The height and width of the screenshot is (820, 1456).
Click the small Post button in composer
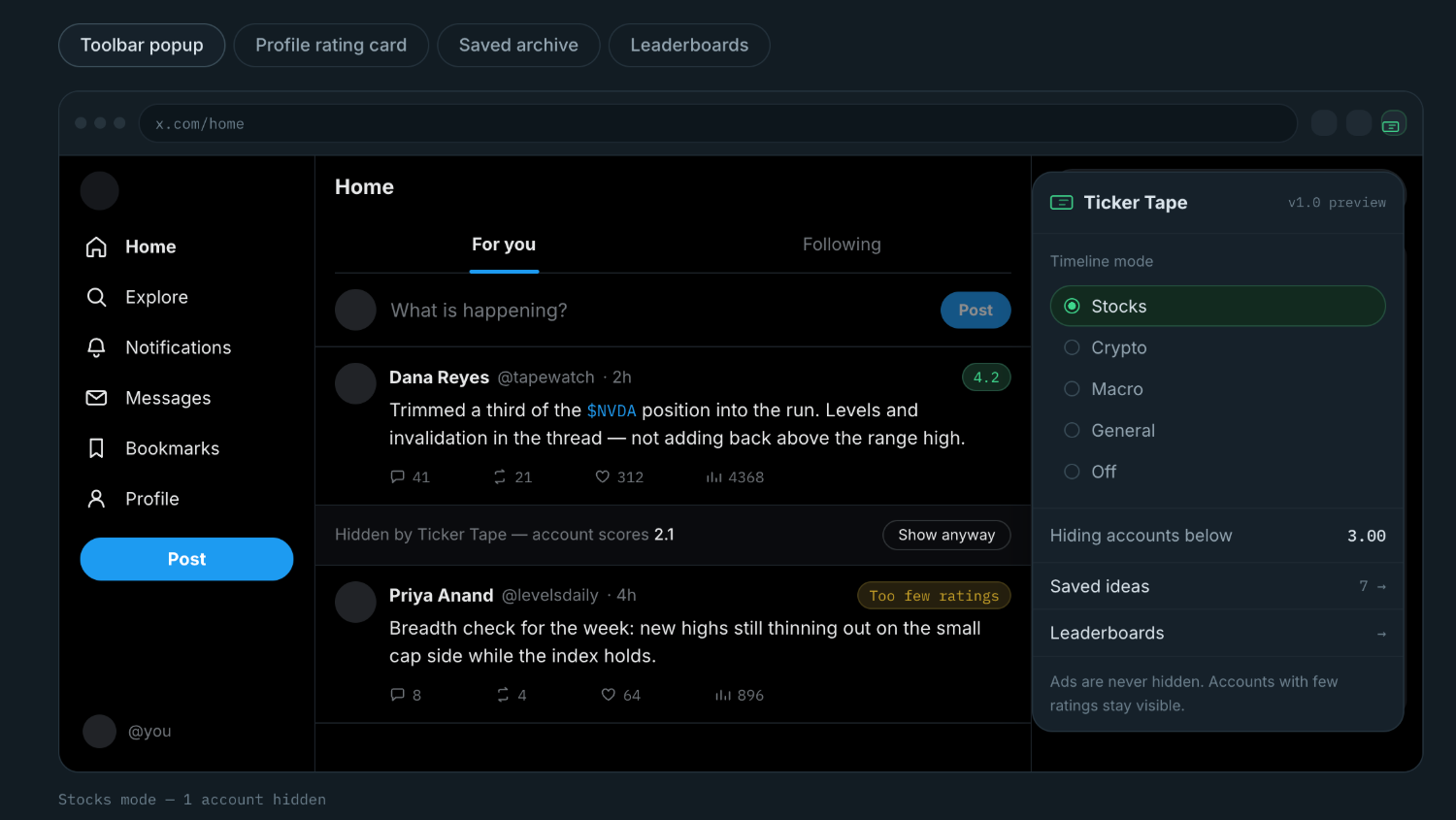976,311
